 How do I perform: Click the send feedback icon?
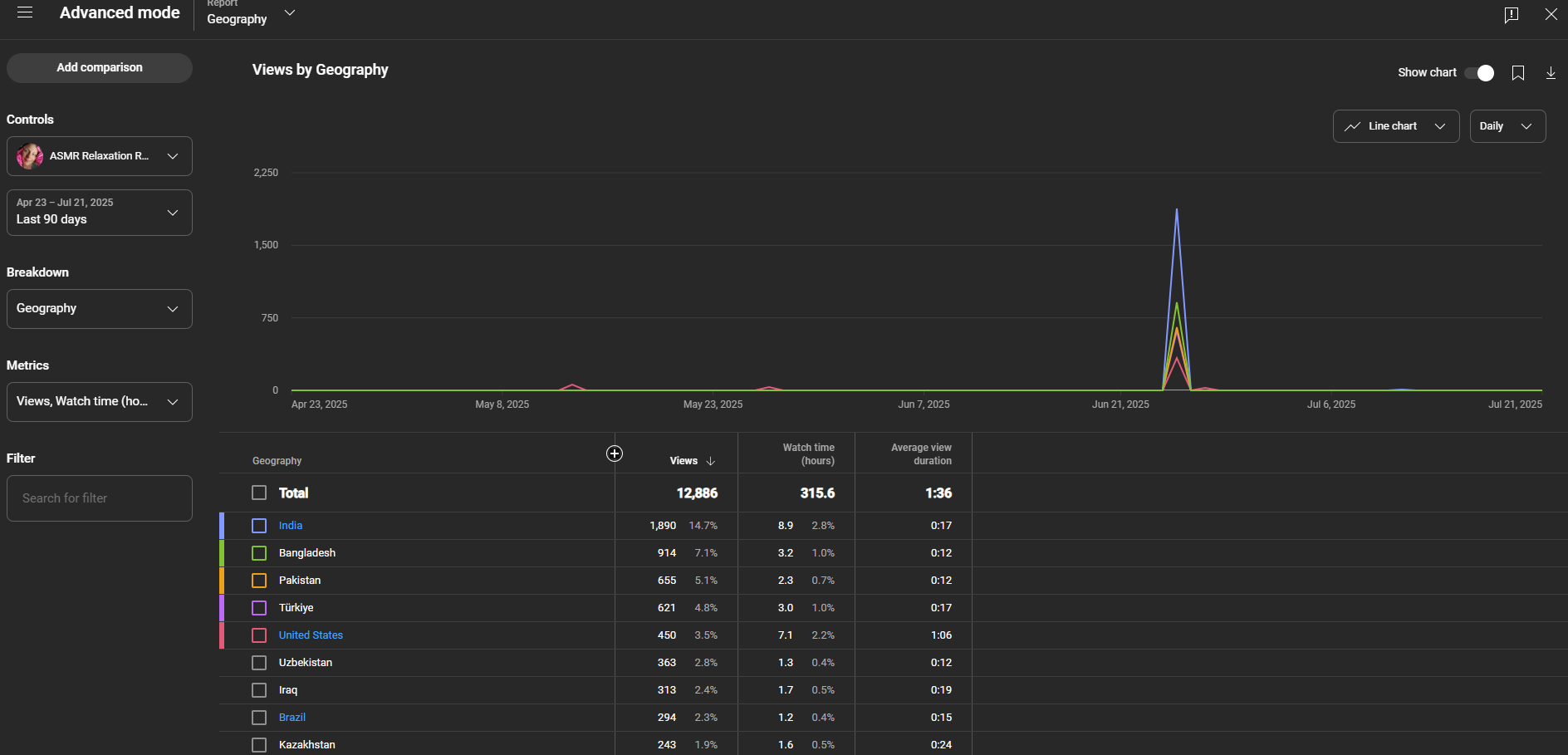pos(1512,14)
